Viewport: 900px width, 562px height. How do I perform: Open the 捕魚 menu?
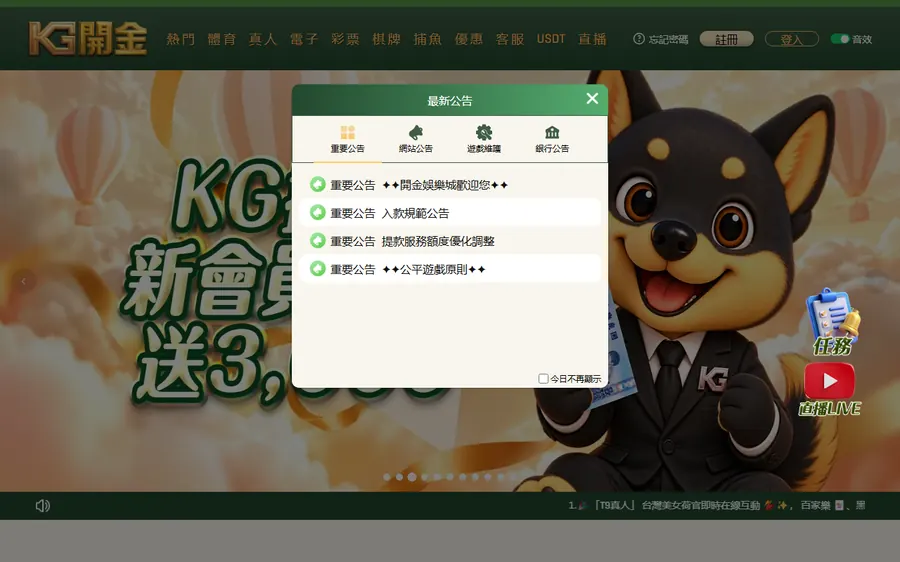(x=428, y=39)
